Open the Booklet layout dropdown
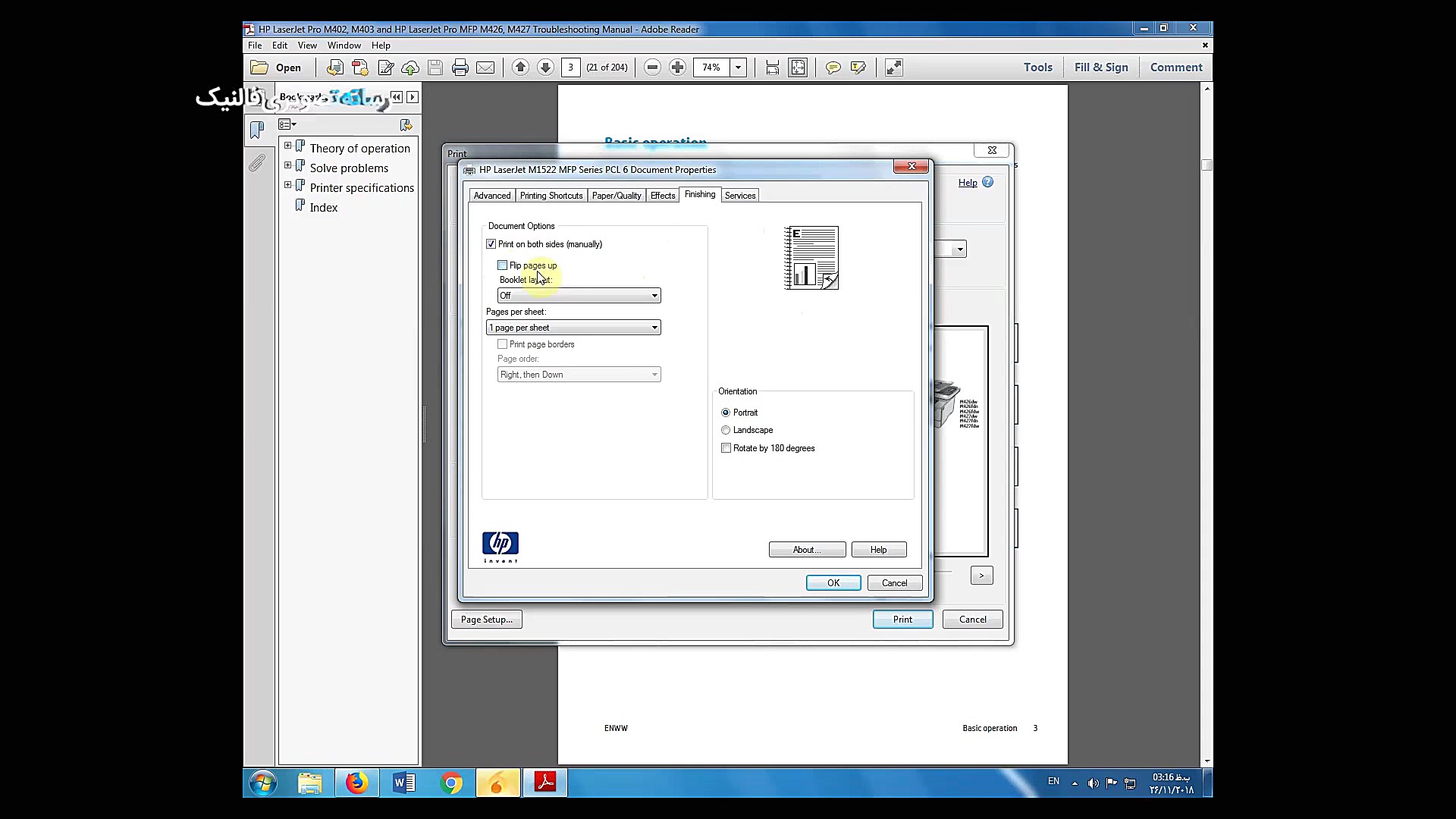The image size is (1456, 819). coord(579,296)
